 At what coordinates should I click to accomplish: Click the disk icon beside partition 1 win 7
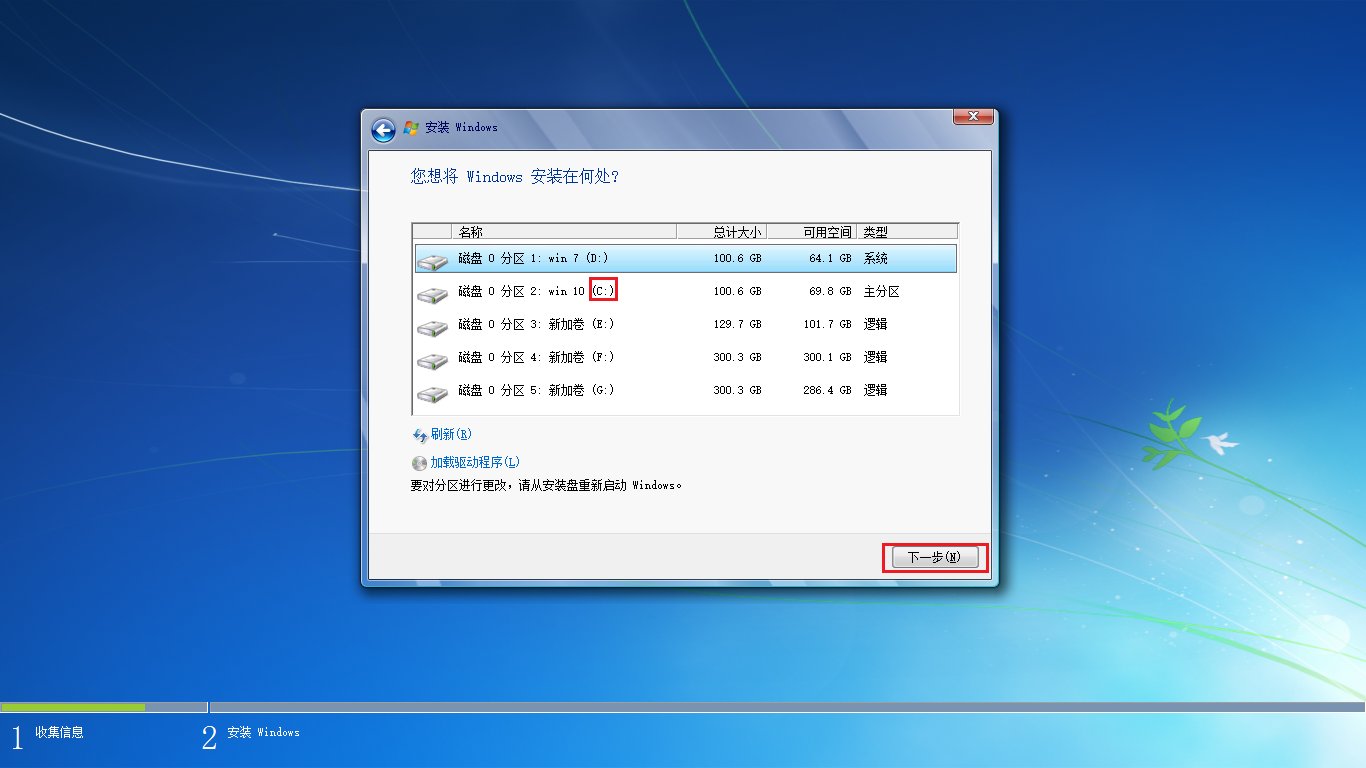(x=432, y=258)
